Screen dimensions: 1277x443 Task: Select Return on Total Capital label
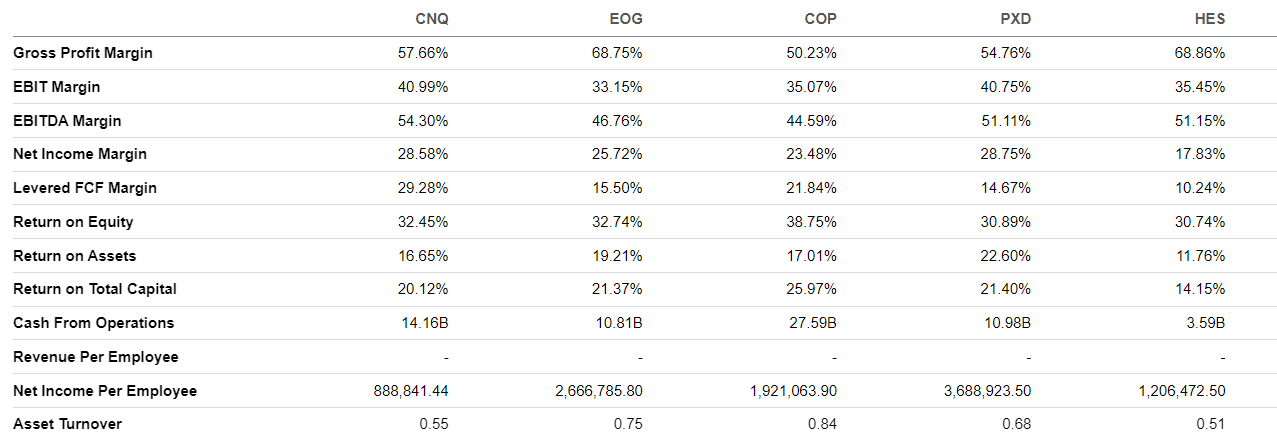coord(95,289)
